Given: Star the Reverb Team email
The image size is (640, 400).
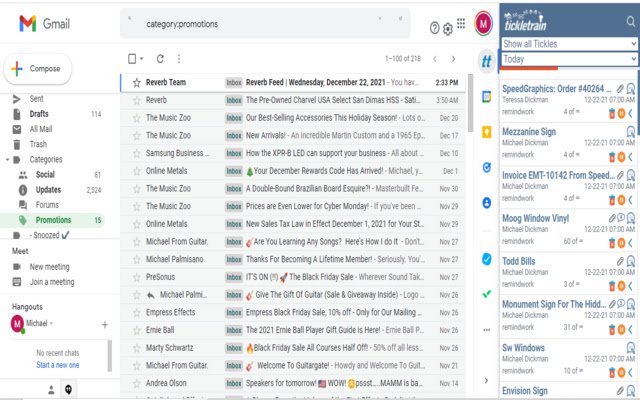Looking at the screenshot, I should coord(137,82).
